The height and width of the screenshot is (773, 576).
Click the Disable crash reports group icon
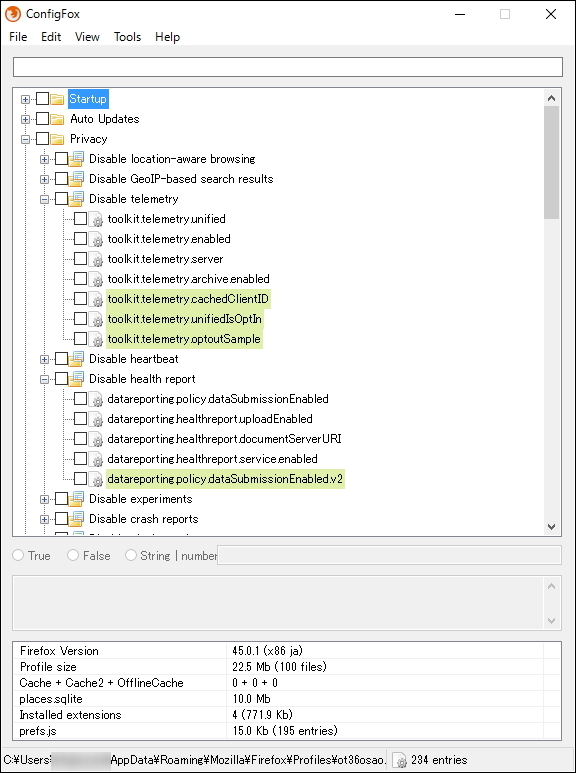pyautogui.click(x=76, y=519)
